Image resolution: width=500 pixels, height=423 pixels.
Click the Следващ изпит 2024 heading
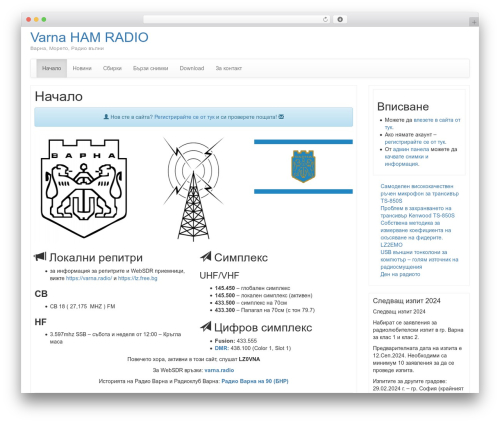click(x=406, y=301)
